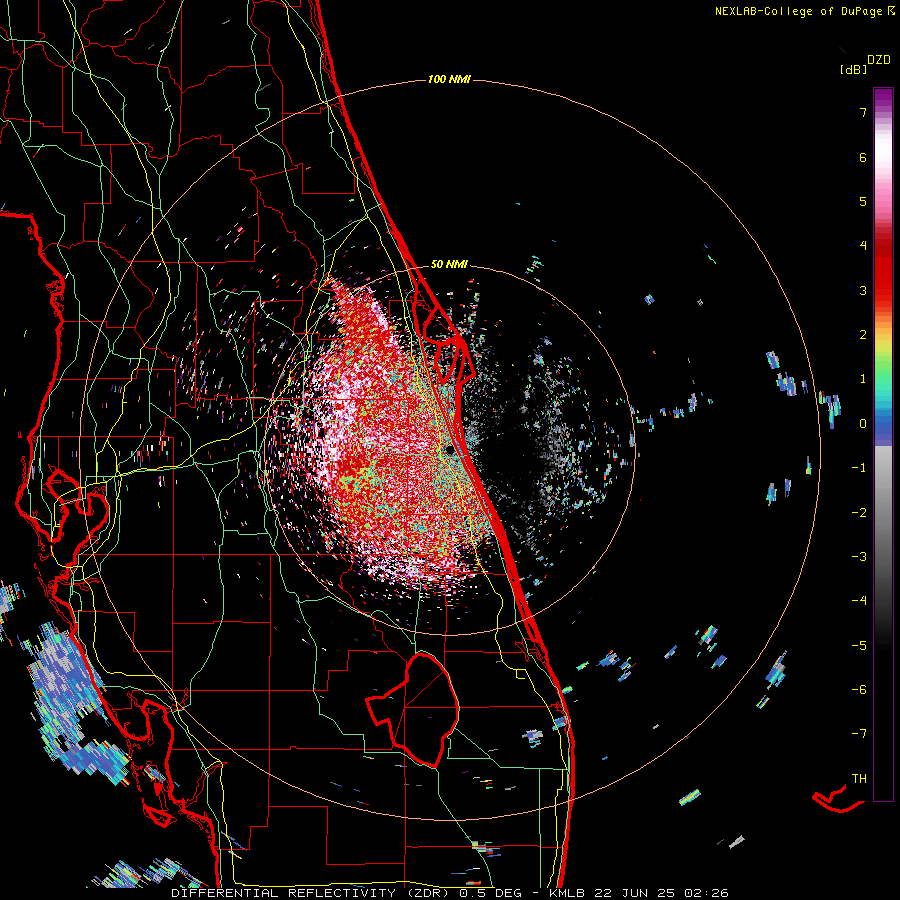Click the purple top of the color bar
This screenshot has height=900, width=900.
tap(883, 98)
